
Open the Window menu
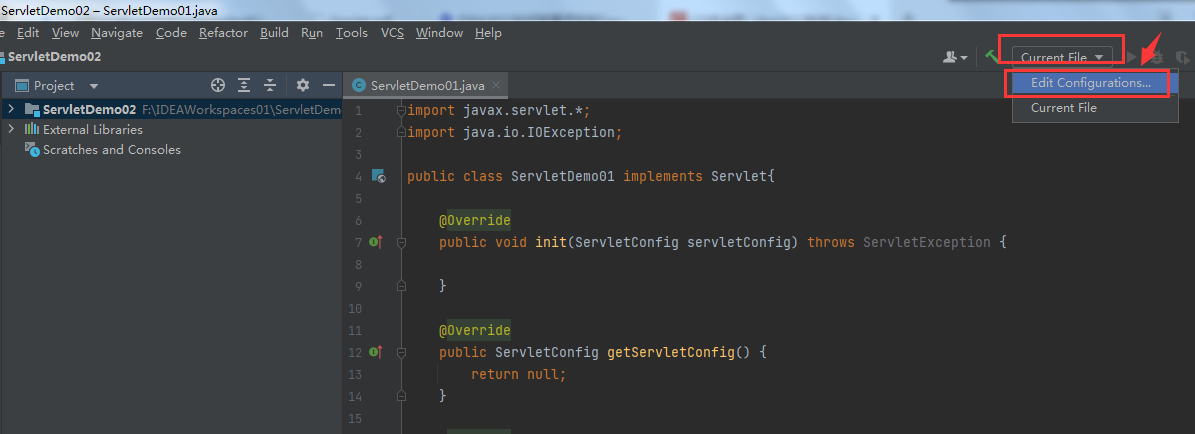coord(439,33)
